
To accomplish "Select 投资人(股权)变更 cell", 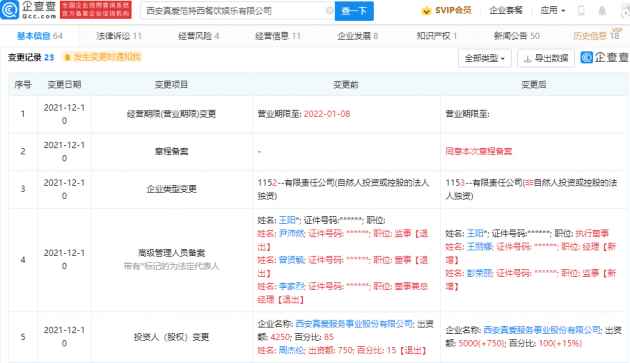I will tap(172, 337).
